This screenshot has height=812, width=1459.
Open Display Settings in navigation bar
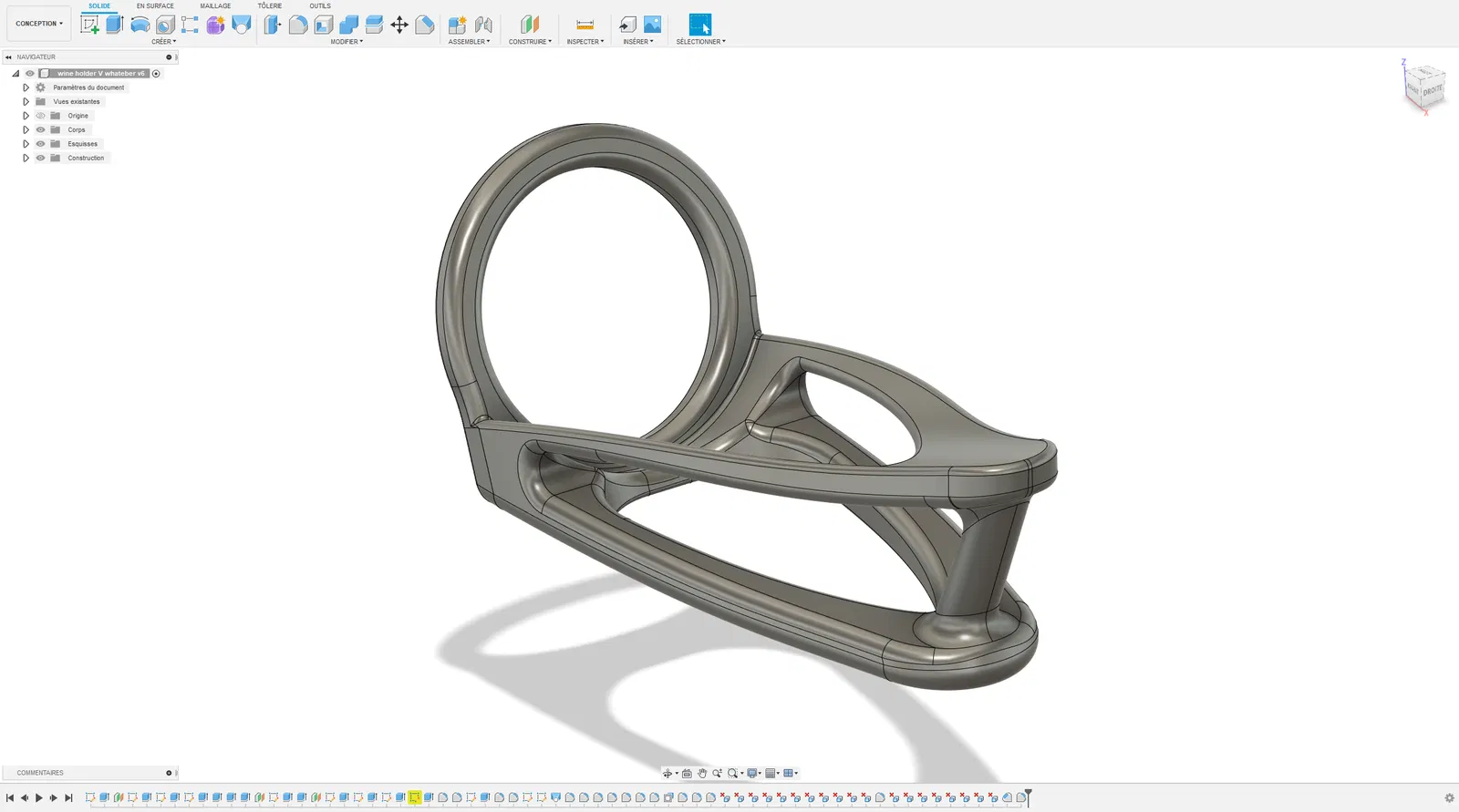click(754, 773)
